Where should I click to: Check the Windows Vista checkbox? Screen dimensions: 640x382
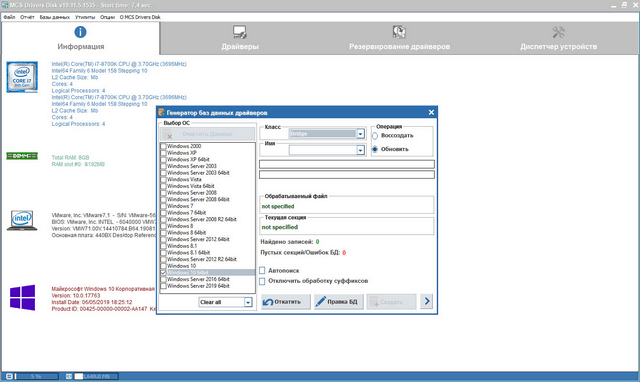click(x=163, y=179)
